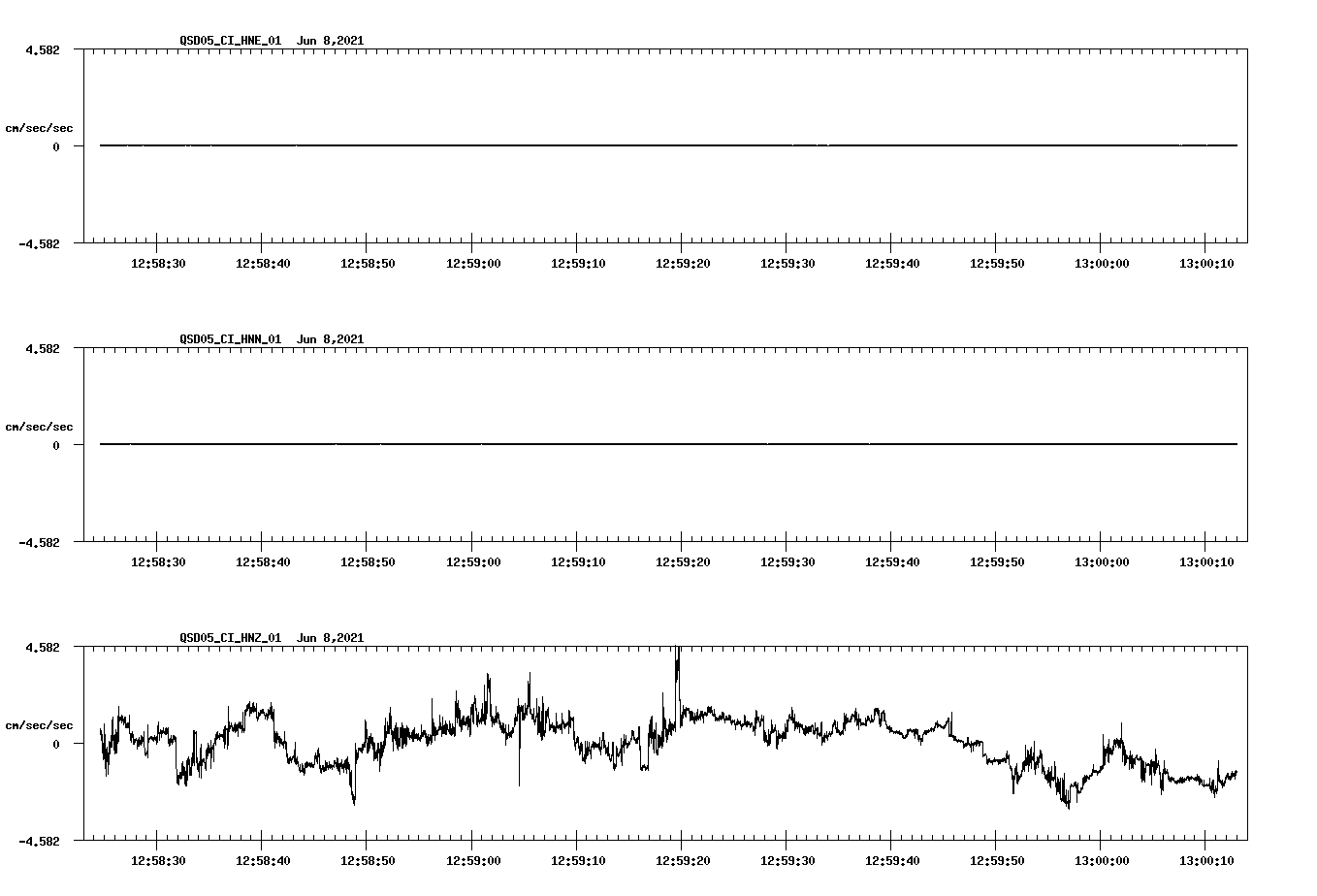Click the 13:00:10 time label under the HNE plot
This screenshot has height=896, width=1317.
[x=1205, y=264]
